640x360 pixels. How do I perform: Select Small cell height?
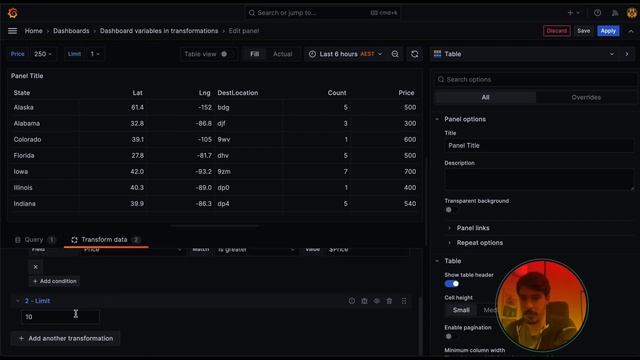coord(461,310)
